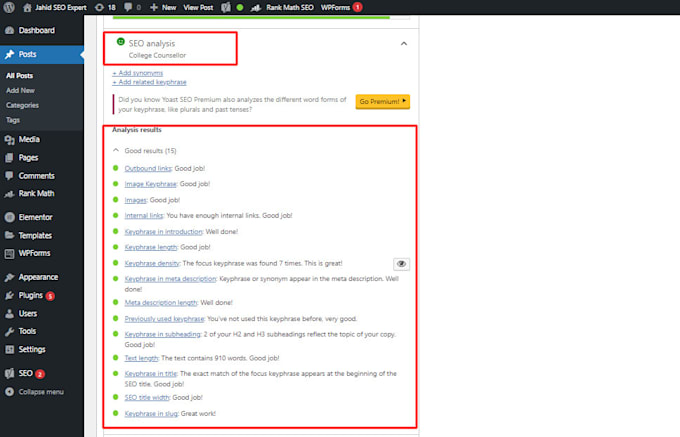680x437 pixels.
Task: Click the green progress bar at top
Action: point(251,17)
